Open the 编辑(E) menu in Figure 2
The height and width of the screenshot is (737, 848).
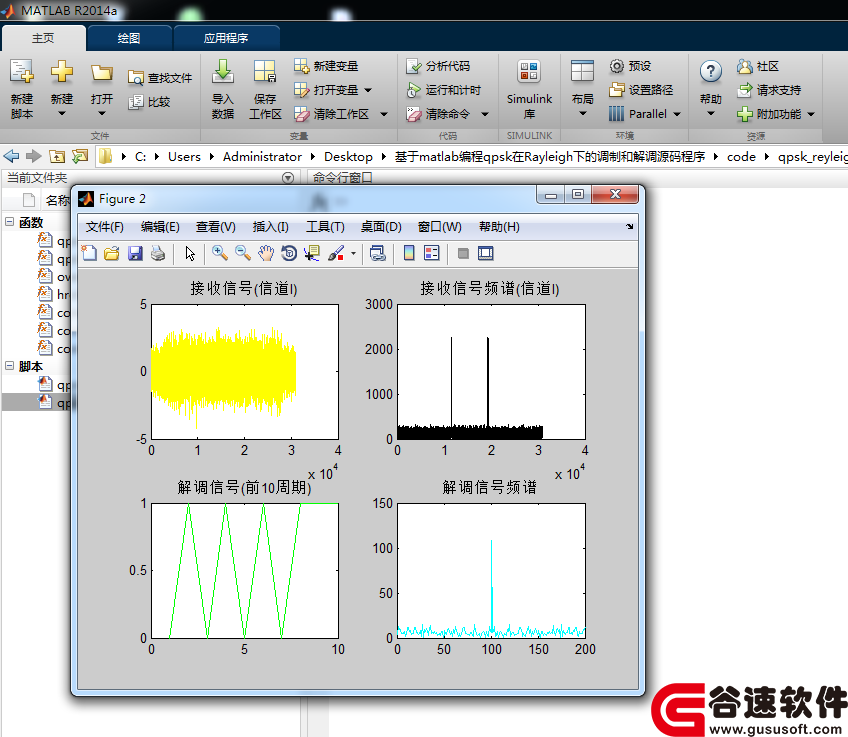(160, 227)
